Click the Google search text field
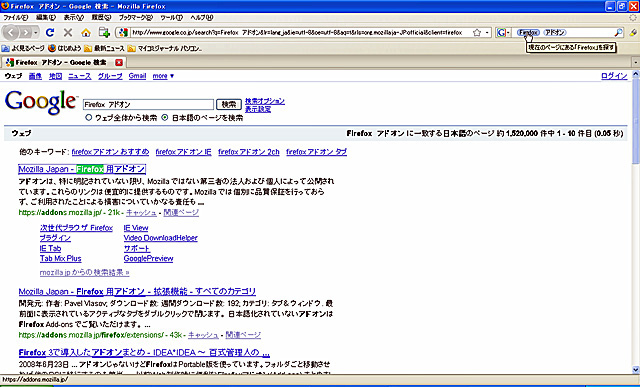 click(148, 105)
